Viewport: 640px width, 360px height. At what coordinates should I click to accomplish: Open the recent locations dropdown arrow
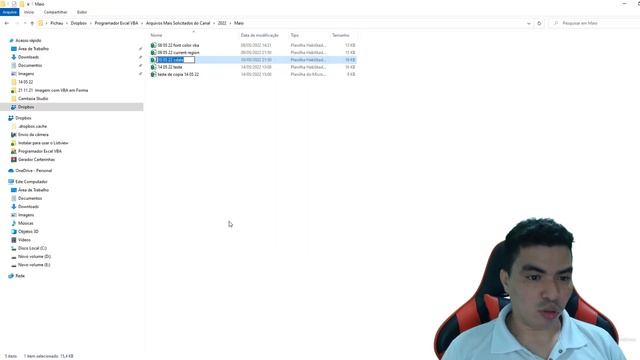25,23
